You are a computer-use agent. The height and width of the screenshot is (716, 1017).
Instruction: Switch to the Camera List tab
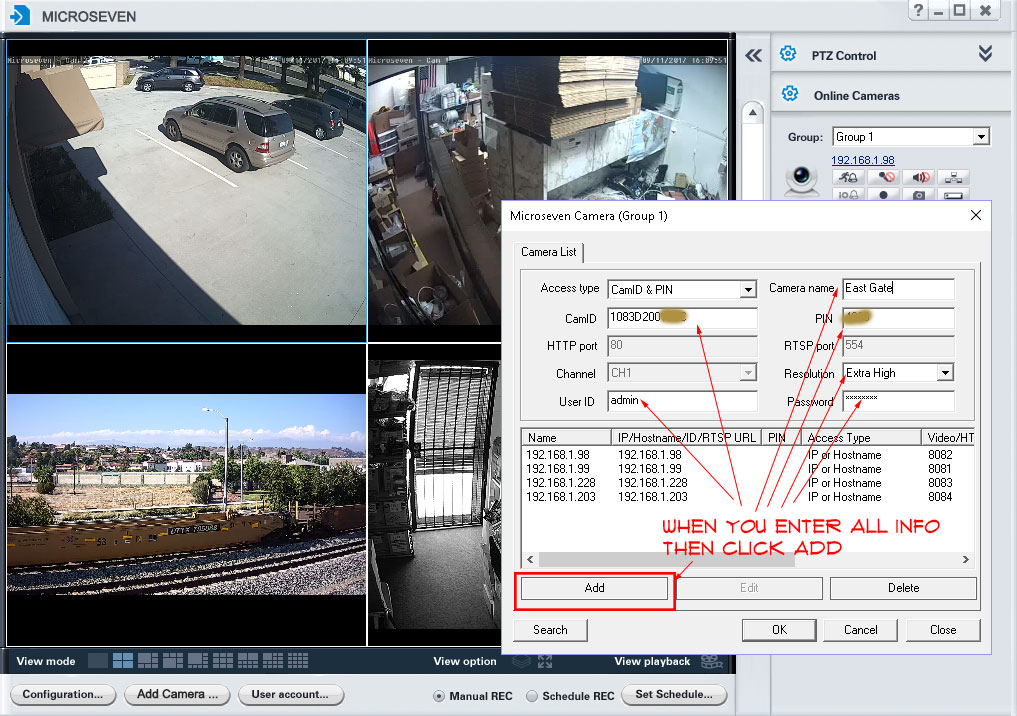pyautogui.click(x=549, y=252)
